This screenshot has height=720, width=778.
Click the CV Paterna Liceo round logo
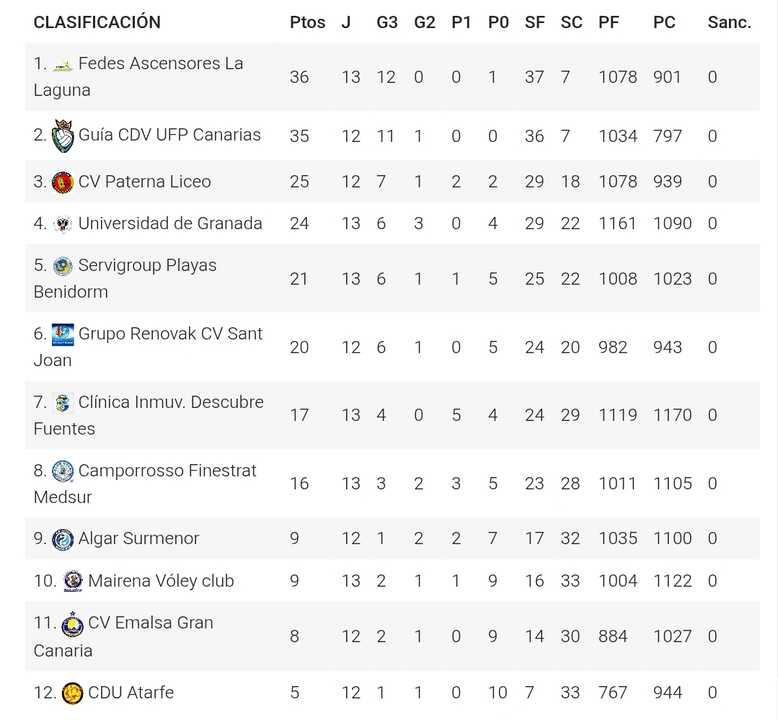(x=63, y=182)
